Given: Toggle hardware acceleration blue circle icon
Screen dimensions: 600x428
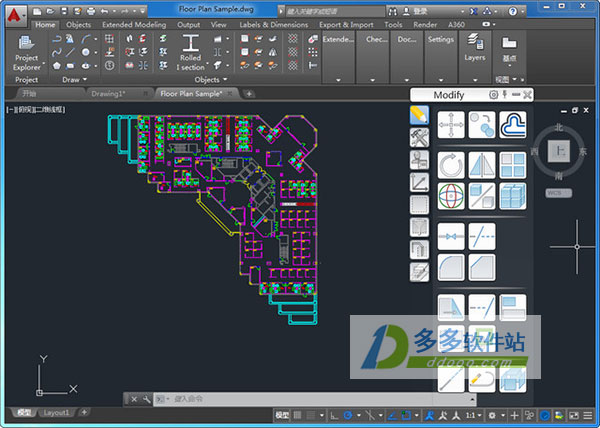Looking at the screenshot, I should pos(545,415).
